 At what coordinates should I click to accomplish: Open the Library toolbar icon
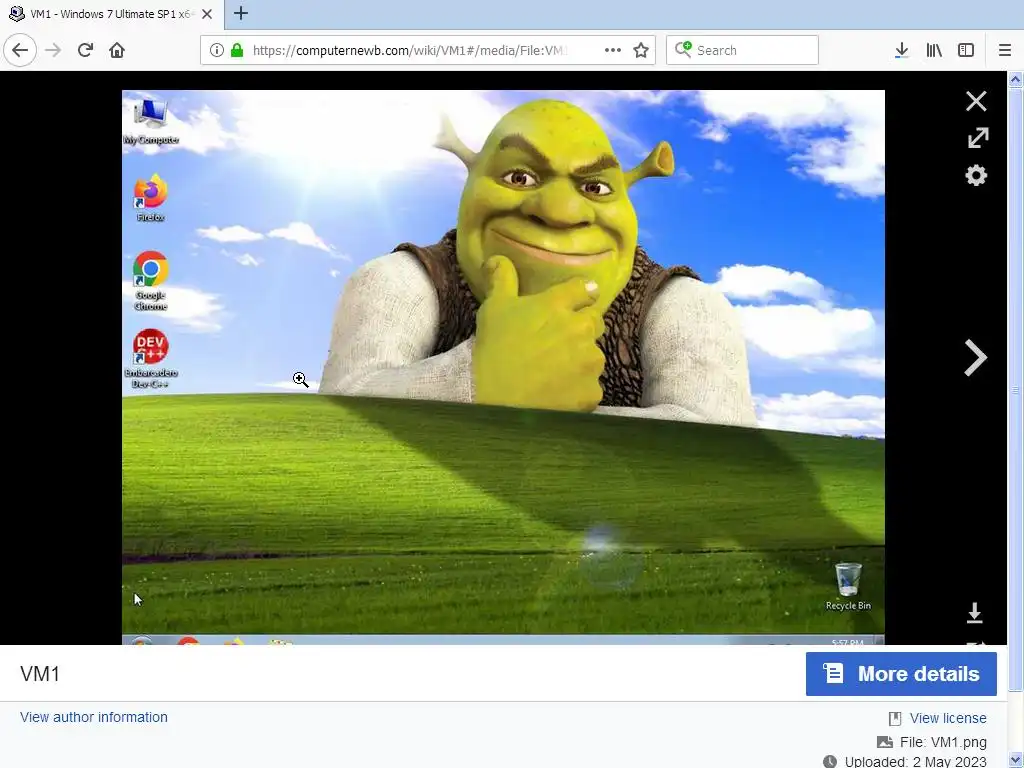(x=934, y=50)
